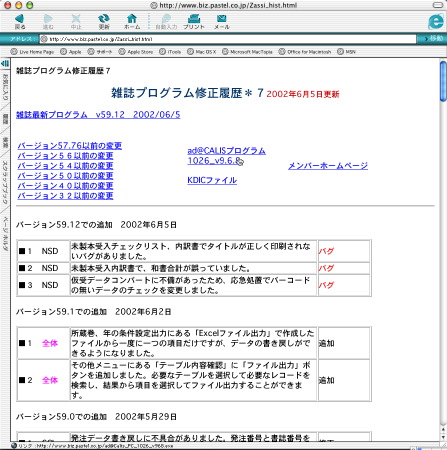Refresh the page with 更新 icon
This screenshot has height=450, width=447.
coord(104,22)
